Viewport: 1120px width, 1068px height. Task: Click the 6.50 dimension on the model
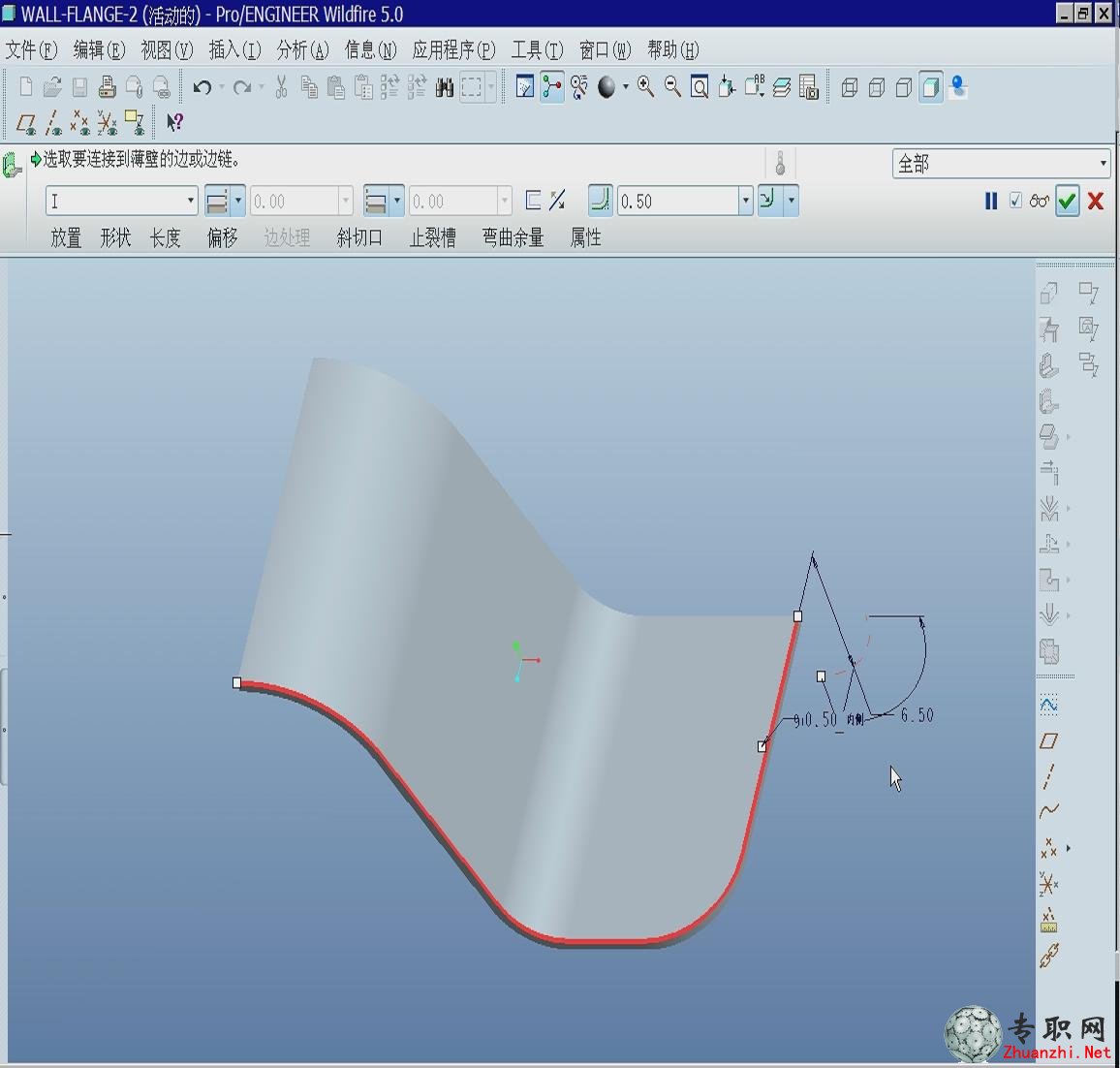[x=917, y=715]
